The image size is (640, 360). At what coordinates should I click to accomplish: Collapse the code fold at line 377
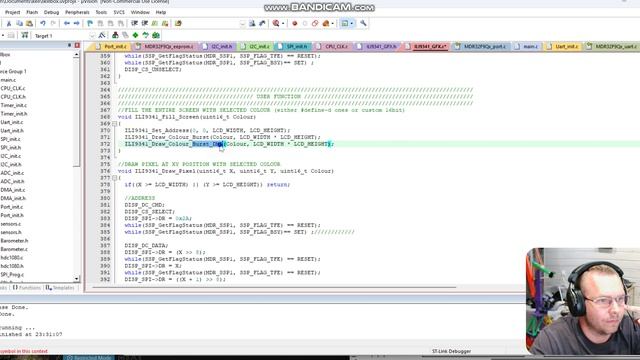(x=115, y=178)
